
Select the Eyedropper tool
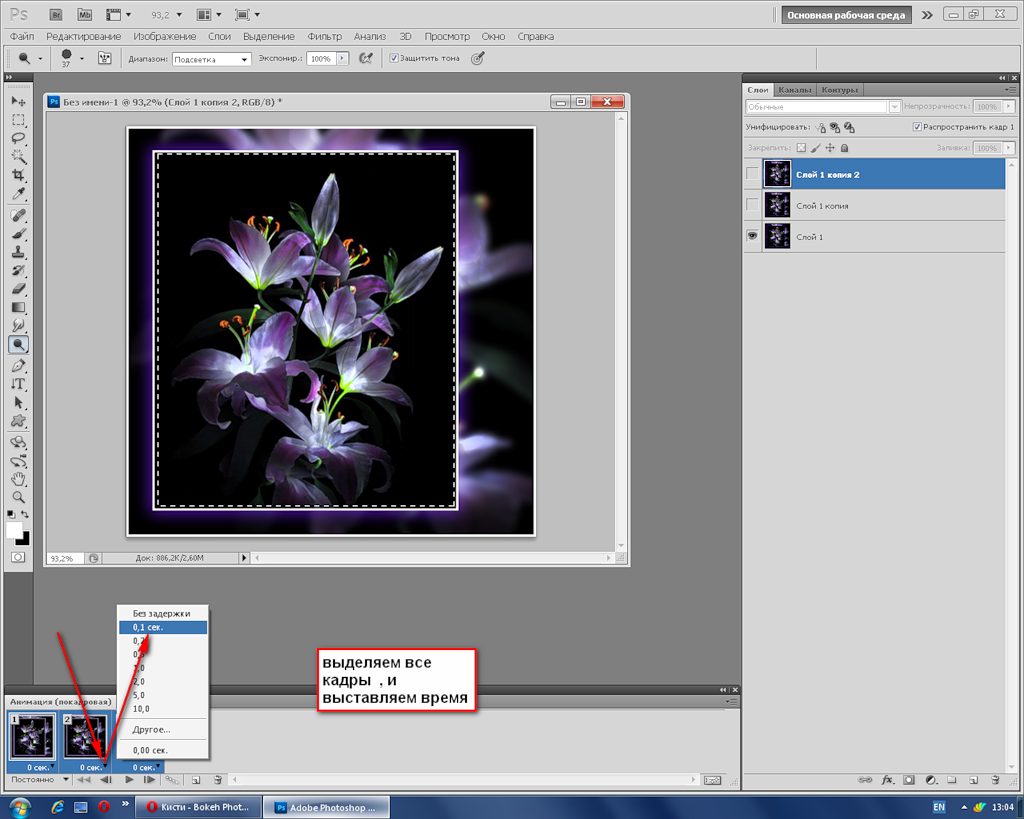[x=18, y=194]
